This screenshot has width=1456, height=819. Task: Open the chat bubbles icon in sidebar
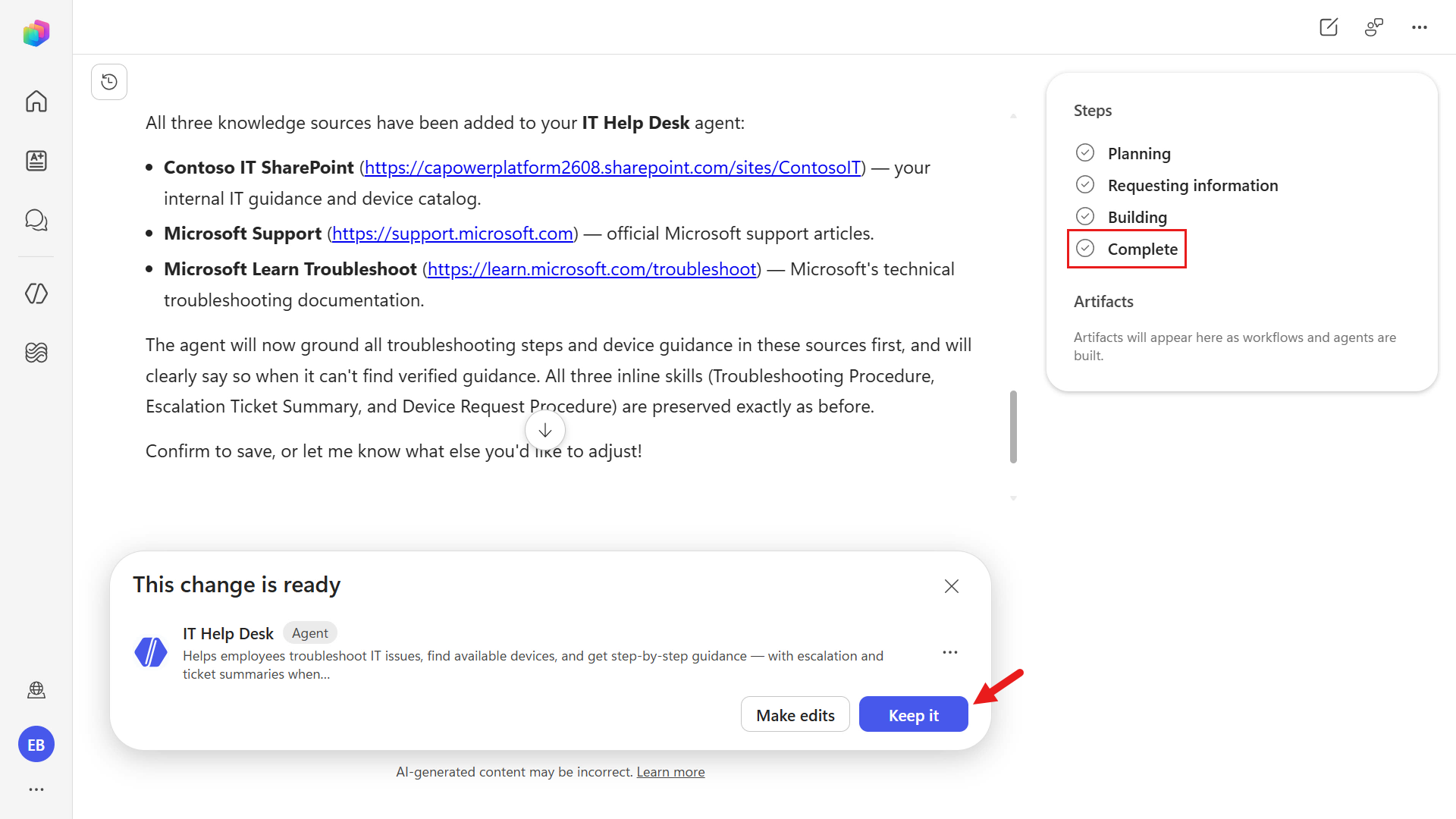[x=36, y=220]
